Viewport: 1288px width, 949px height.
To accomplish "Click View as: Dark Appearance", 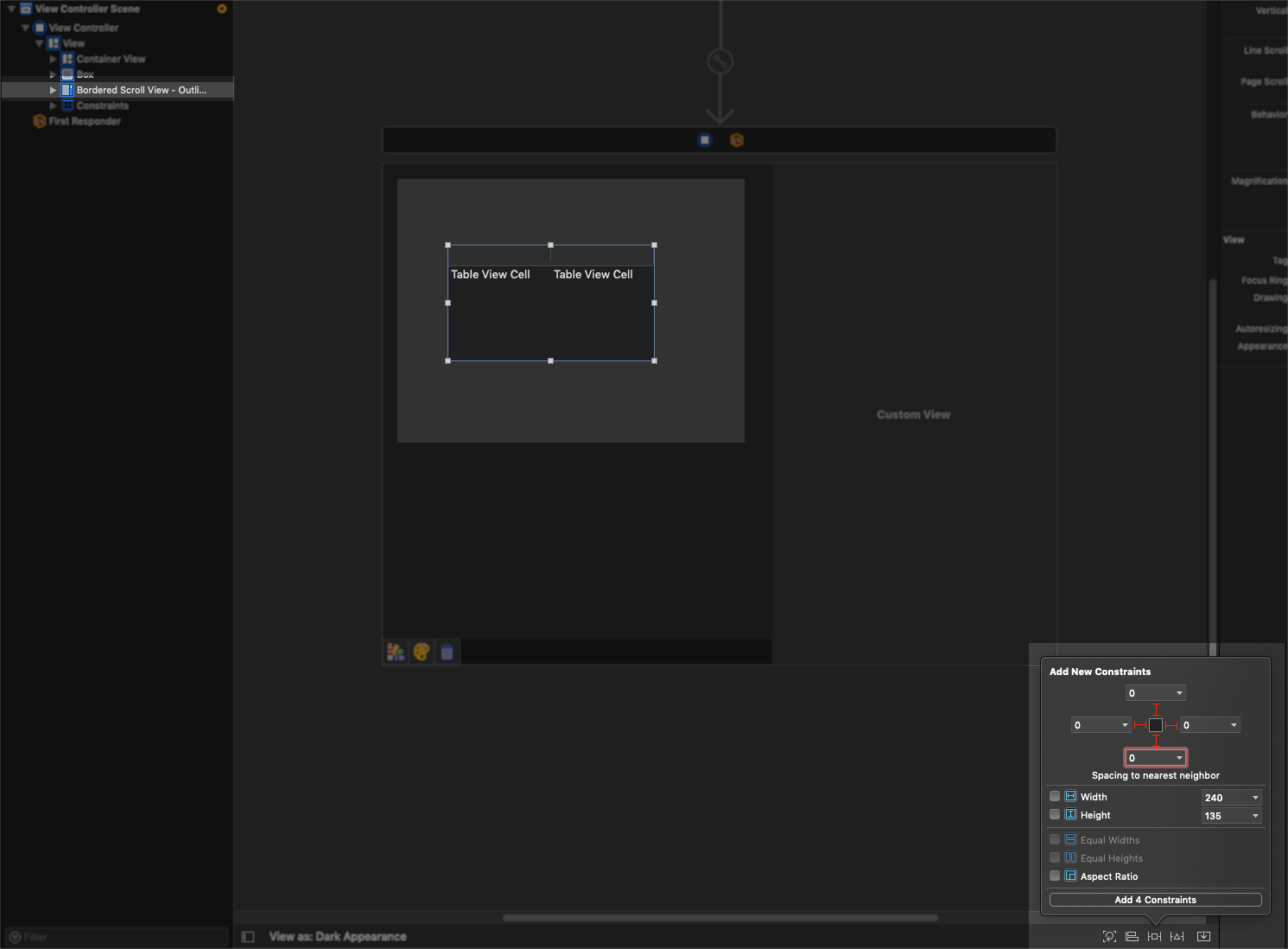I will point(338,936).
